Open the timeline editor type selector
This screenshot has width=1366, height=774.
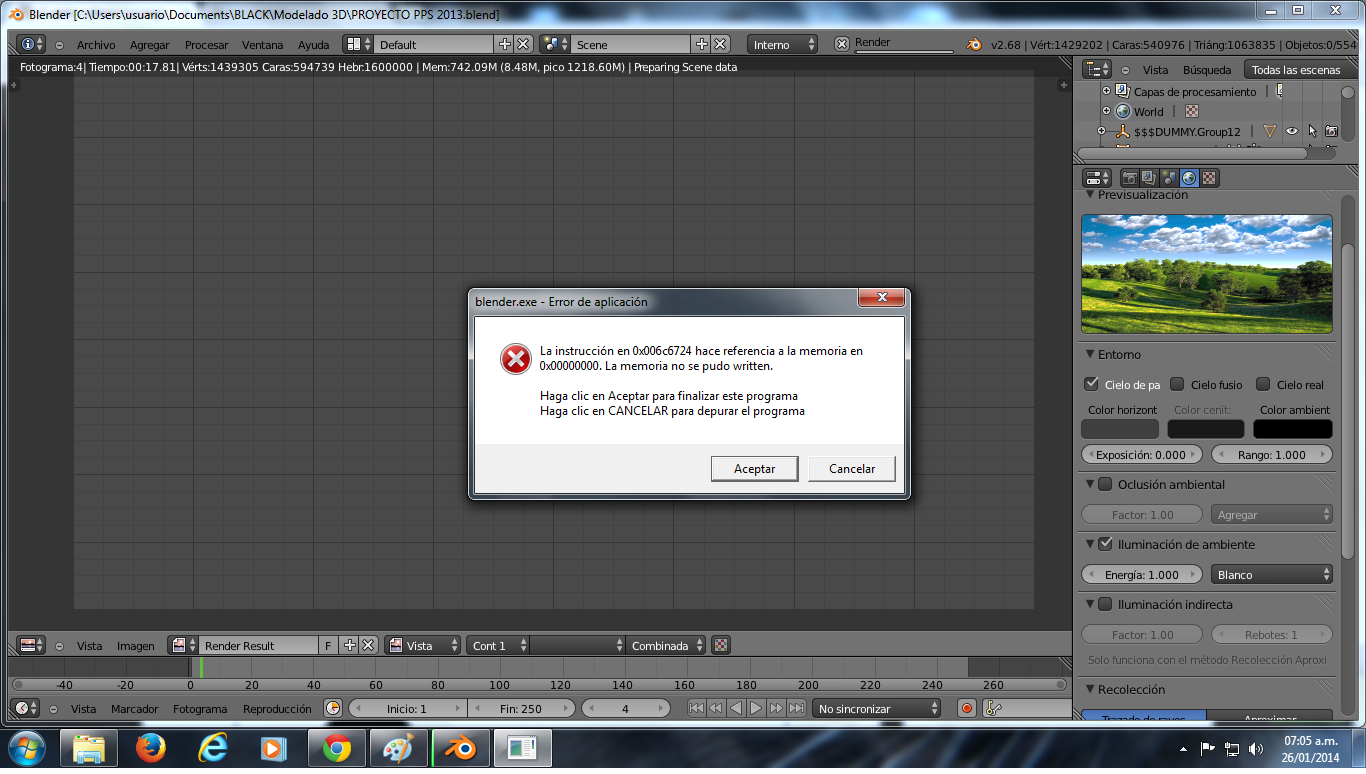[26, 708]
